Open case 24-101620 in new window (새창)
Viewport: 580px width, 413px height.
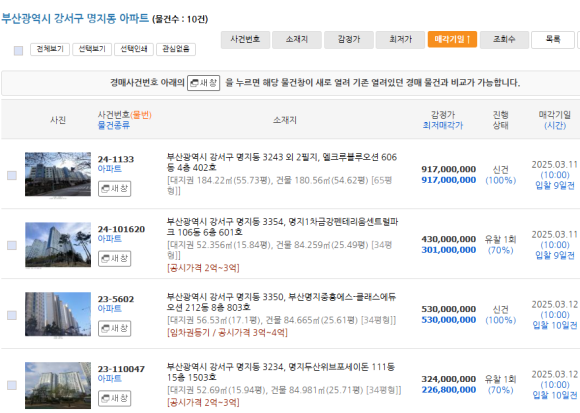114,258
